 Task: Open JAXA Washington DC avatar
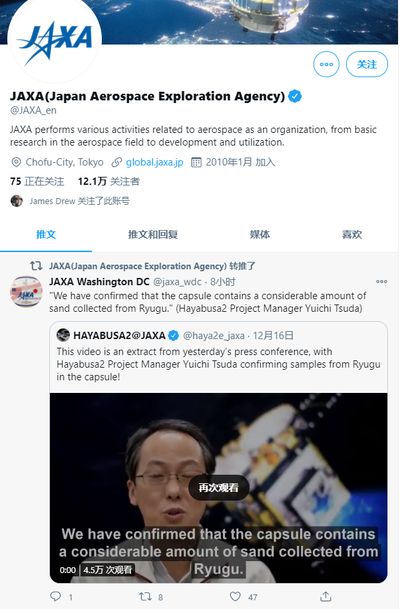26,291
